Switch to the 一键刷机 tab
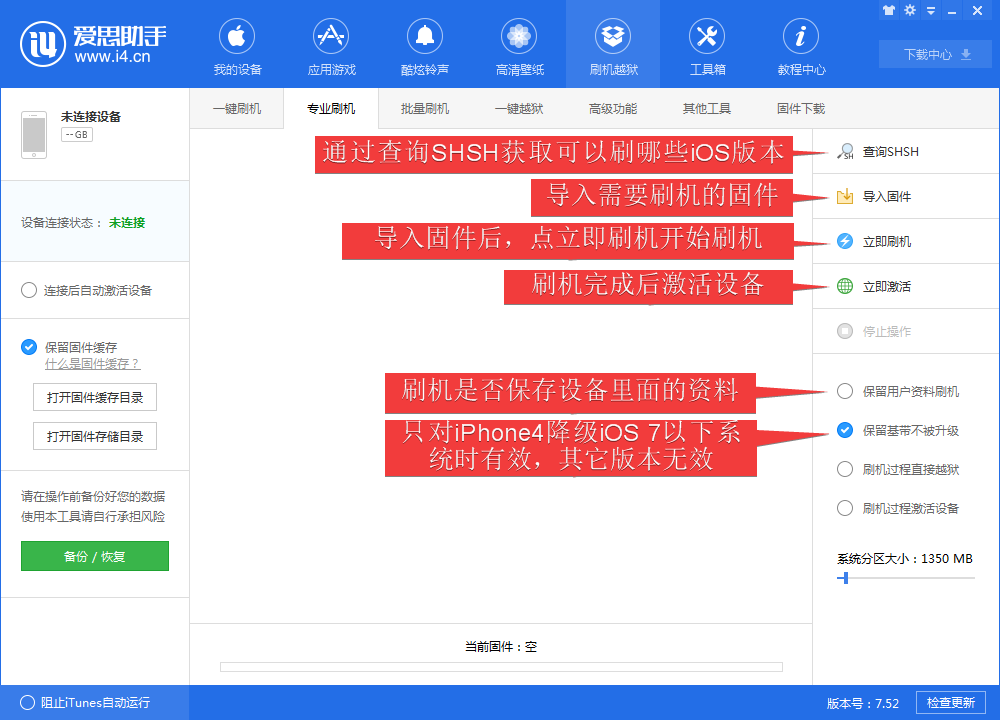Image resolution: width=1000 pixels, height=720 pixels. 237,109
